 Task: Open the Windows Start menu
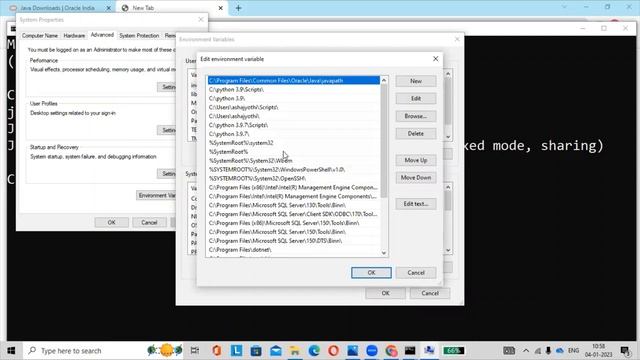pyautogui.click(x=11, y=351)
